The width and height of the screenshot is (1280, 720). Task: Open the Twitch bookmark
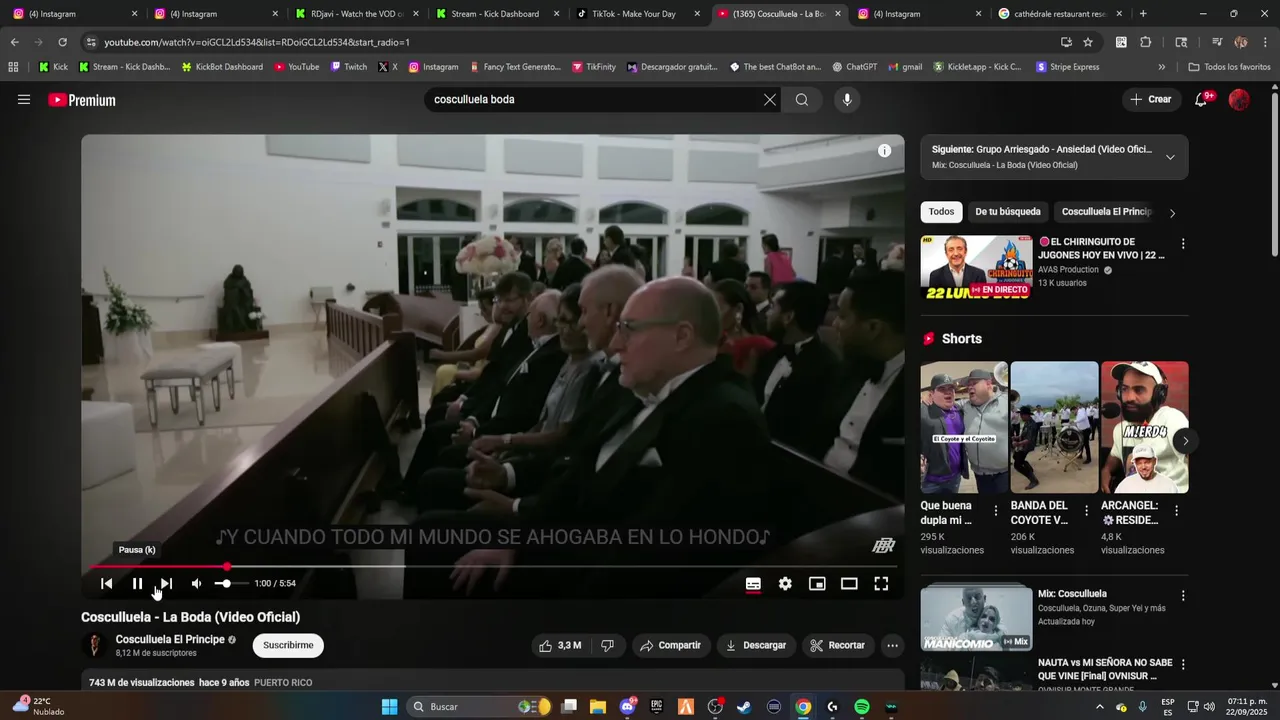point(348,67)
